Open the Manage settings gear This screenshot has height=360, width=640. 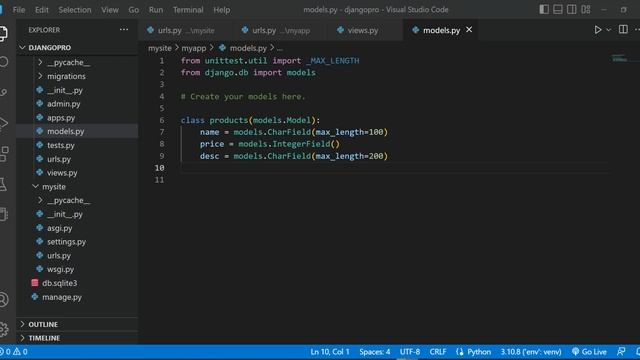coord(3,329)
